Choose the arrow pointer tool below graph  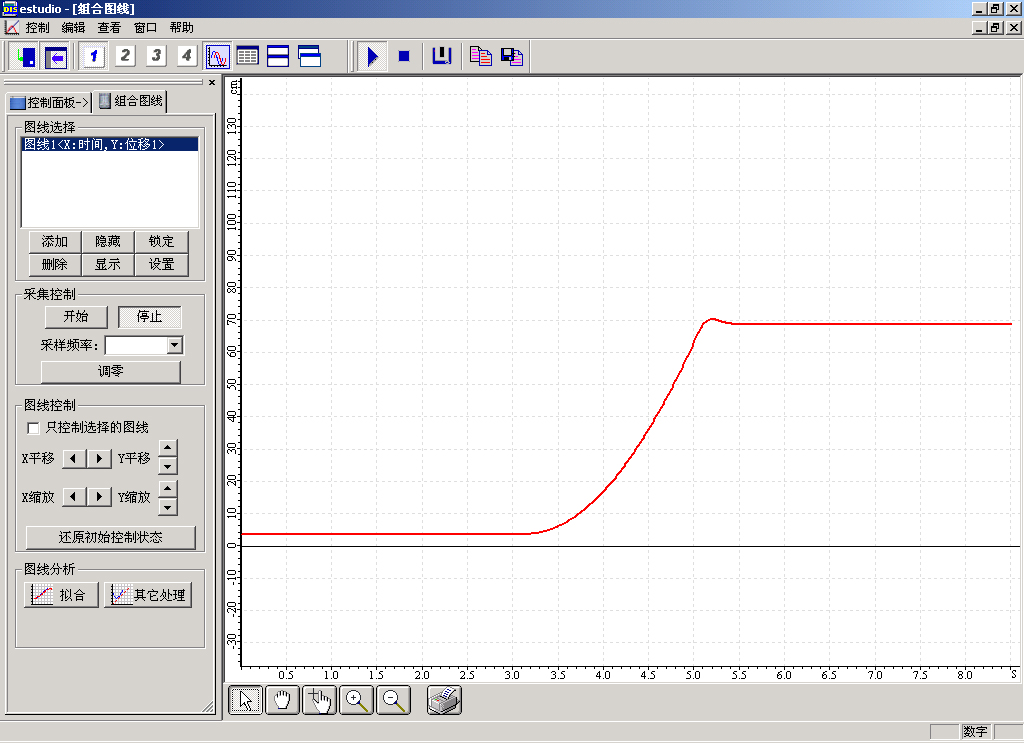246,700
